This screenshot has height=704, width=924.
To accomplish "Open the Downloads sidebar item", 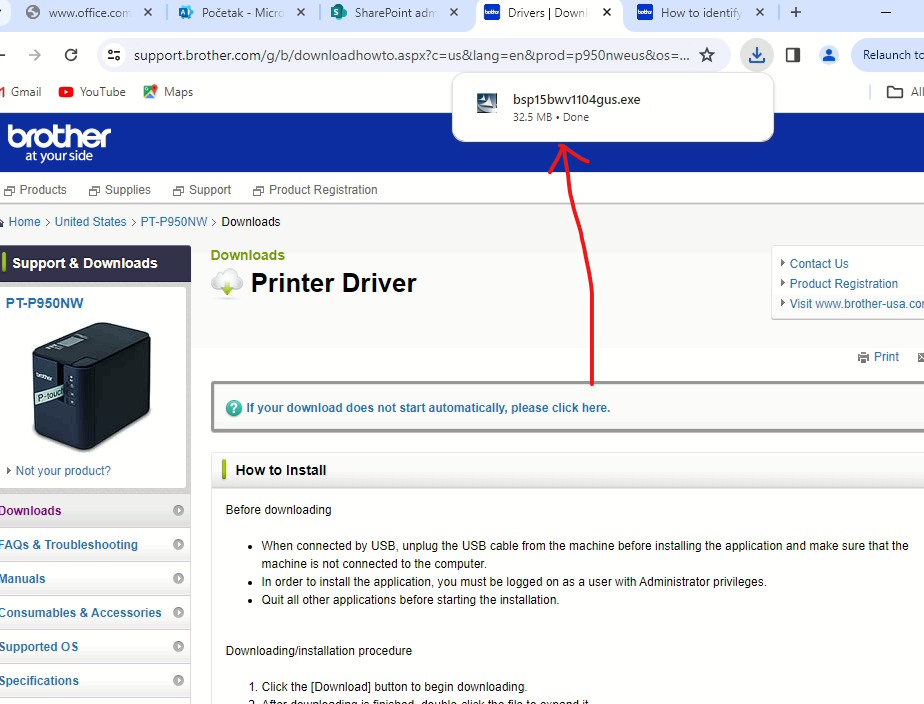I will (93, 511).
